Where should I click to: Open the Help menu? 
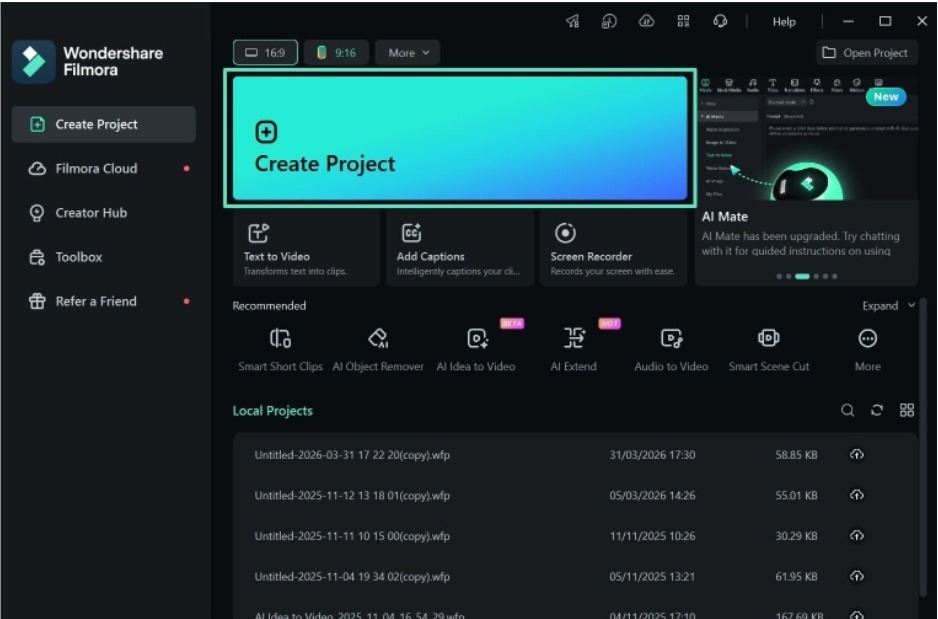point(784,22)
